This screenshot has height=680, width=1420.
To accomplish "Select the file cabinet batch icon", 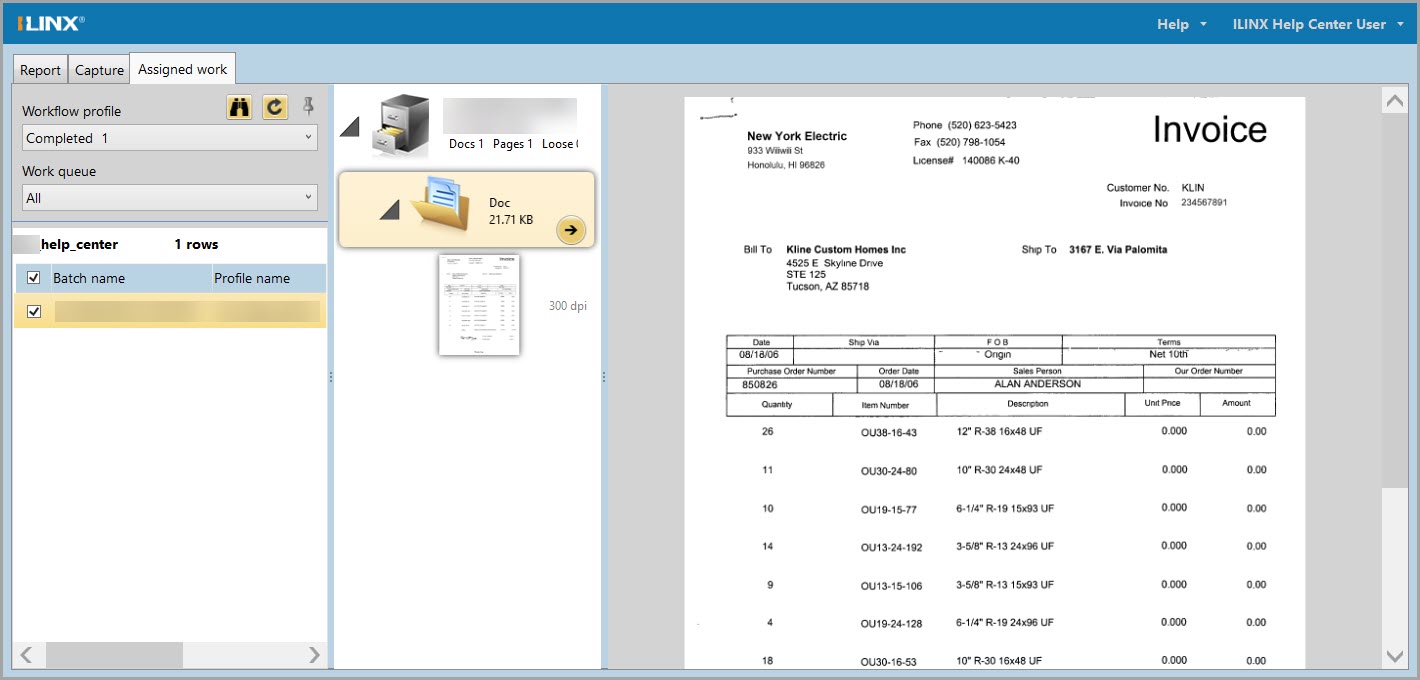I will 399,126.
